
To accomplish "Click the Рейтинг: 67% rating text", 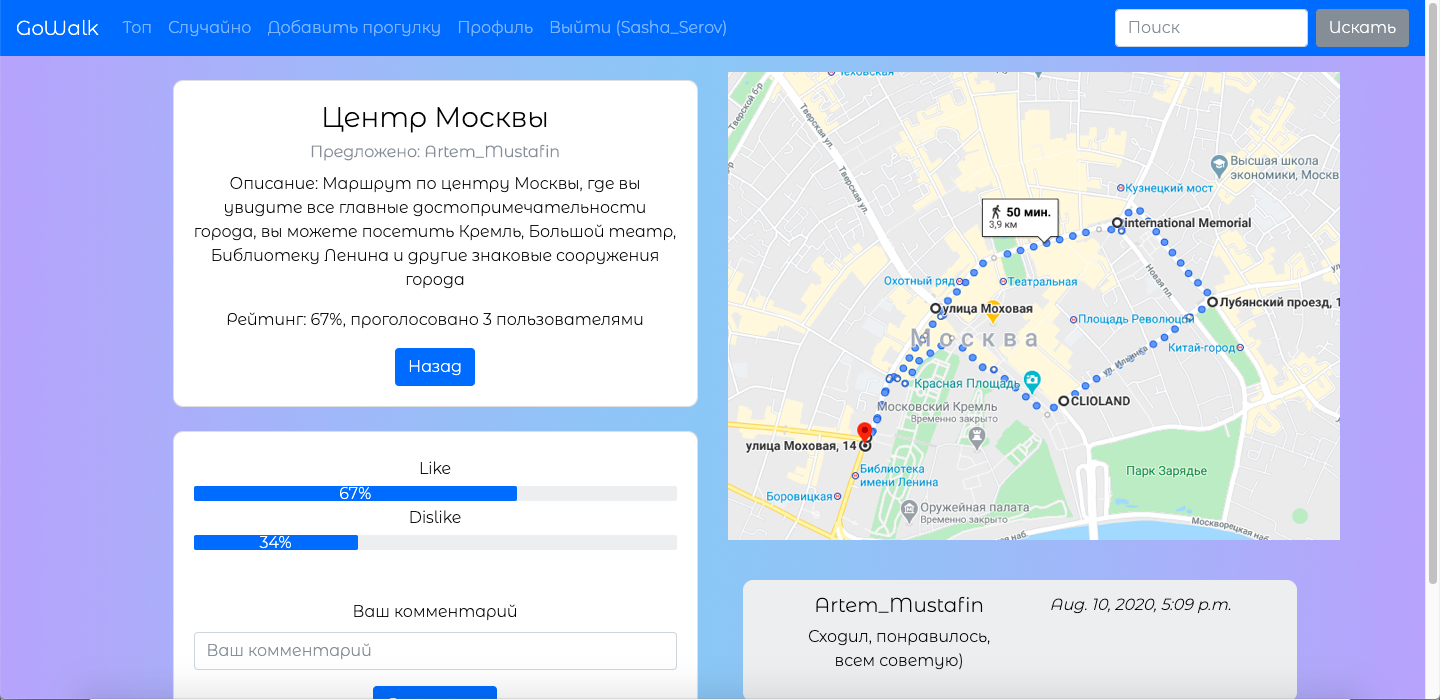I will click(435, 320).
